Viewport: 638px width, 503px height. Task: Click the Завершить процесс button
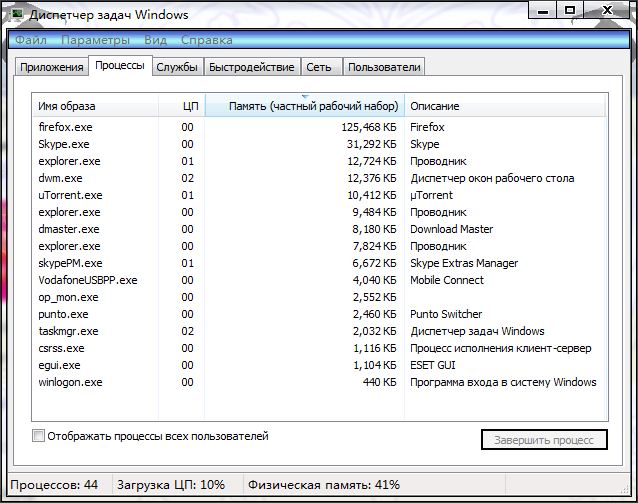(544, 440)
